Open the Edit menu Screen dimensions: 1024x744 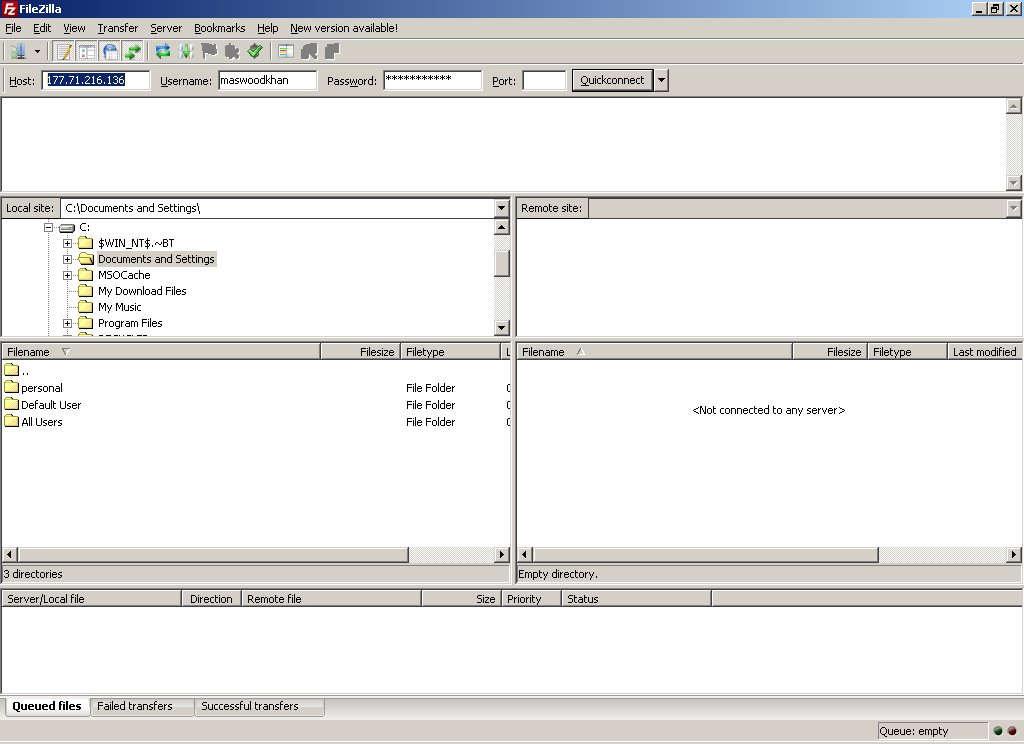tap(42, 28)
